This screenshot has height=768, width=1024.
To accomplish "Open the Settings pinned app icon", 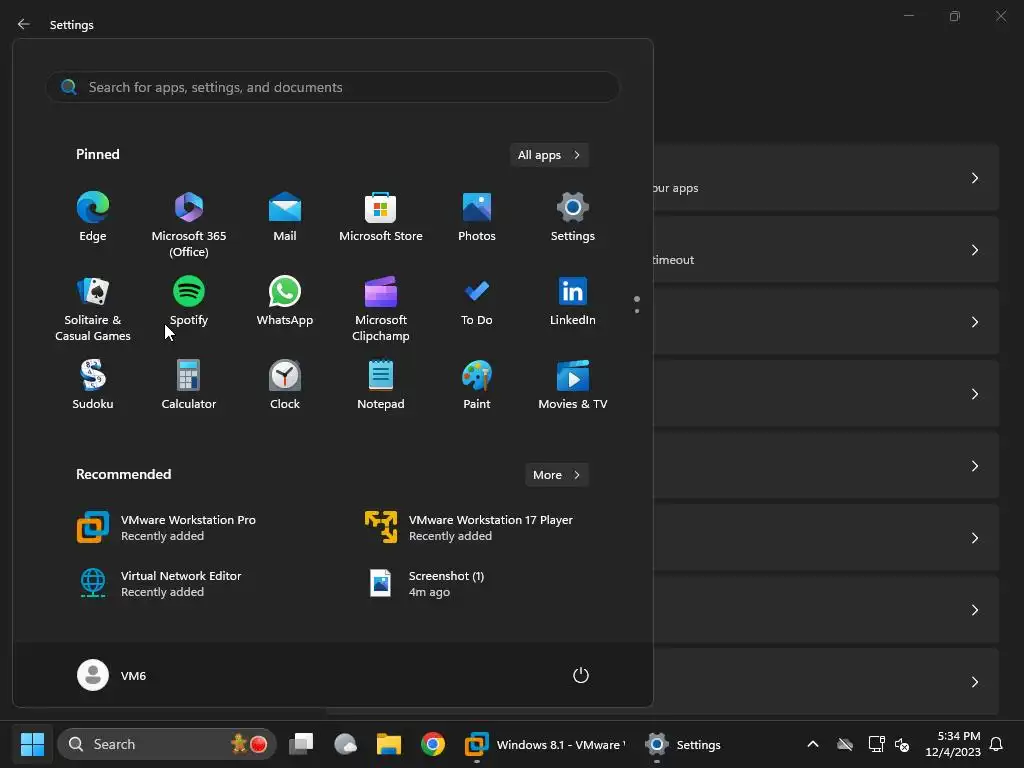I will coord(573,217).
